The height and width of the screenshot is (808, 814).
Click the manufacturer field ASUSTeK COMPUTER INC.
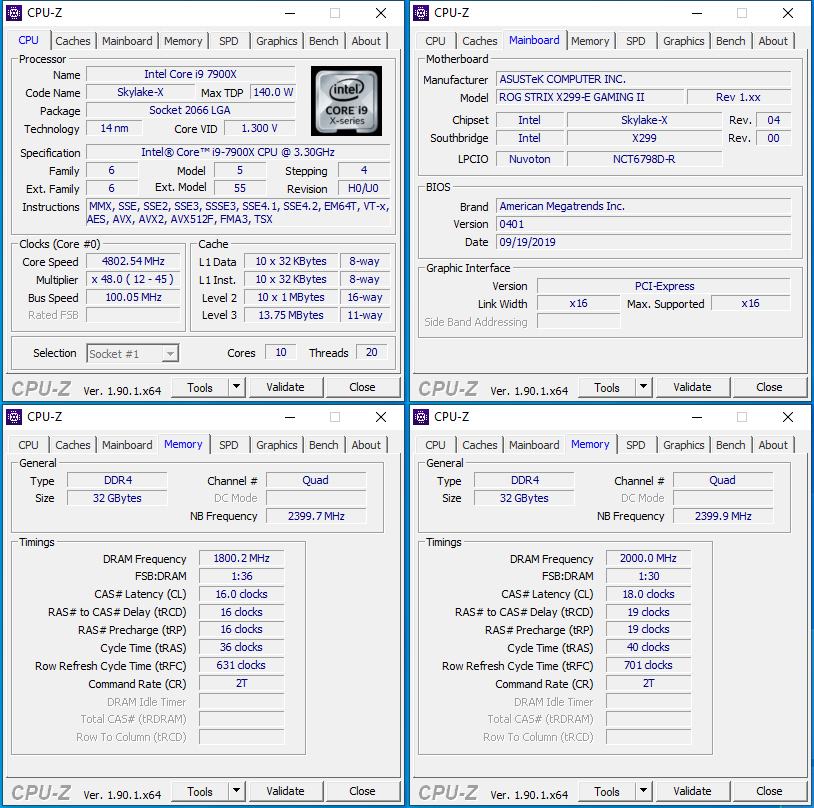point(644,79)
